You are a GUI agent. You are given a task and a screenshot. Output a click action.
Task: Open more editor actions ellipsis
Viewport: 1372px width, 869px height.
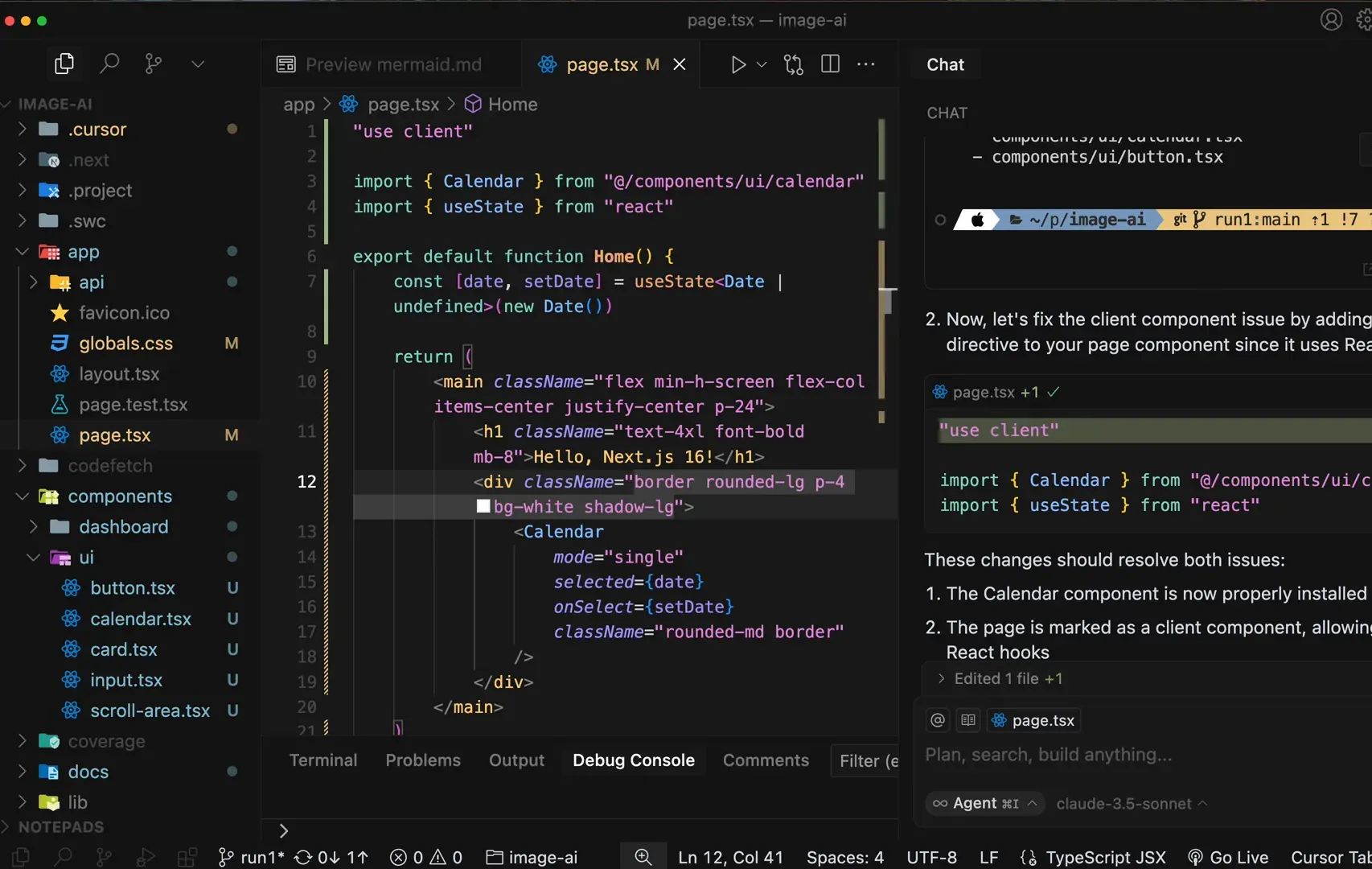click(866, 64)
